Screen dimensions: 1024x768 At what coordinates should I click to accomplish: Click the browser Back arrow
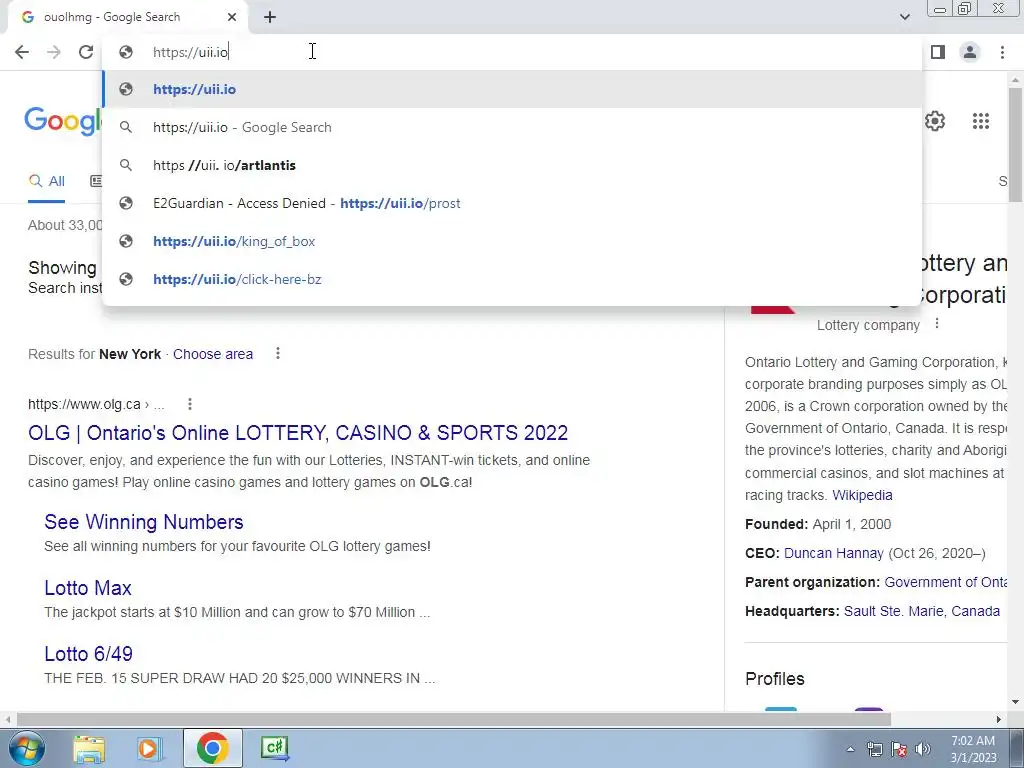(x=22, y=52)
